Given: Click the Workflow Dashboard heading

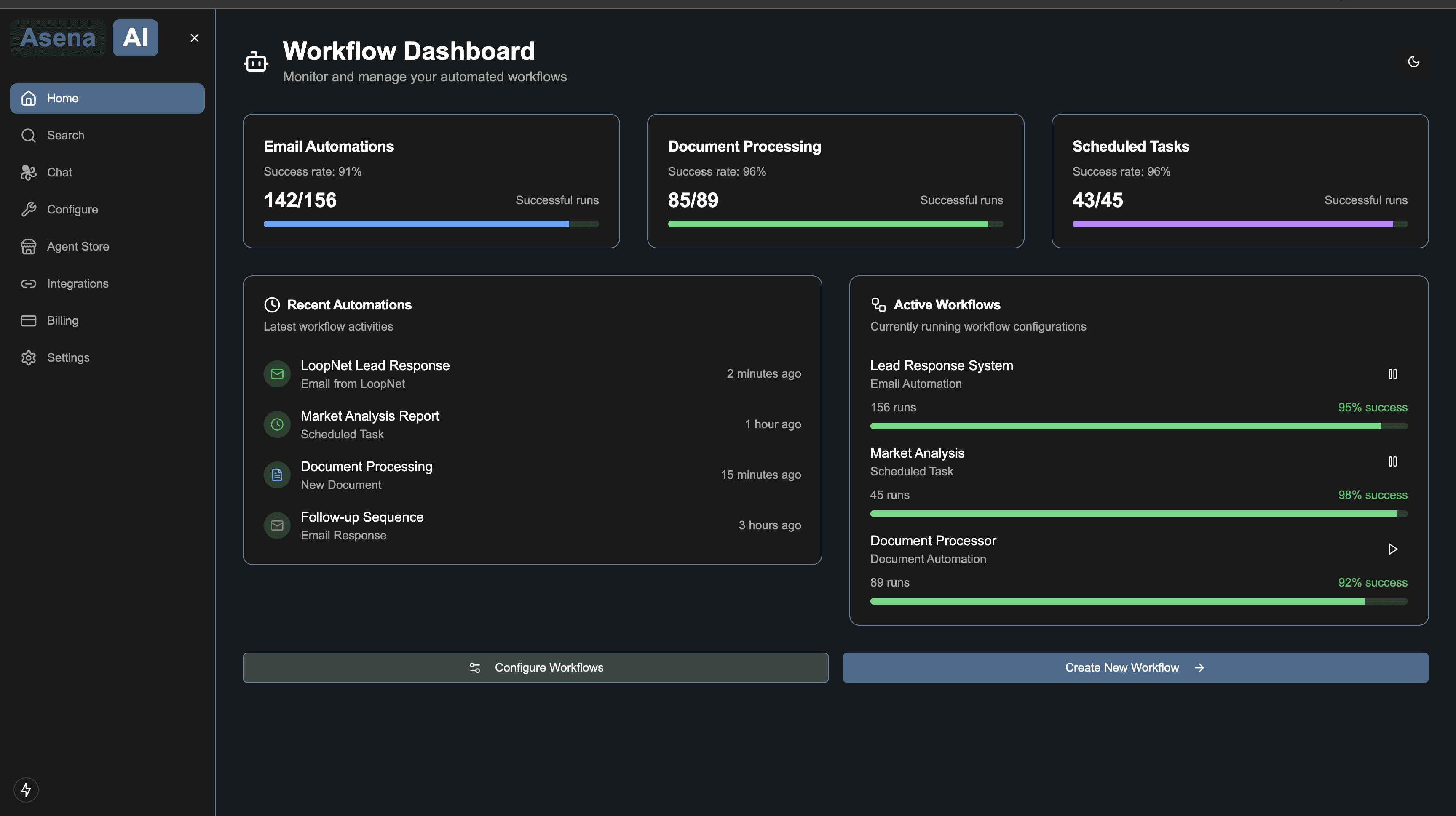Looking at the screenshot, I should click(409, 51).
